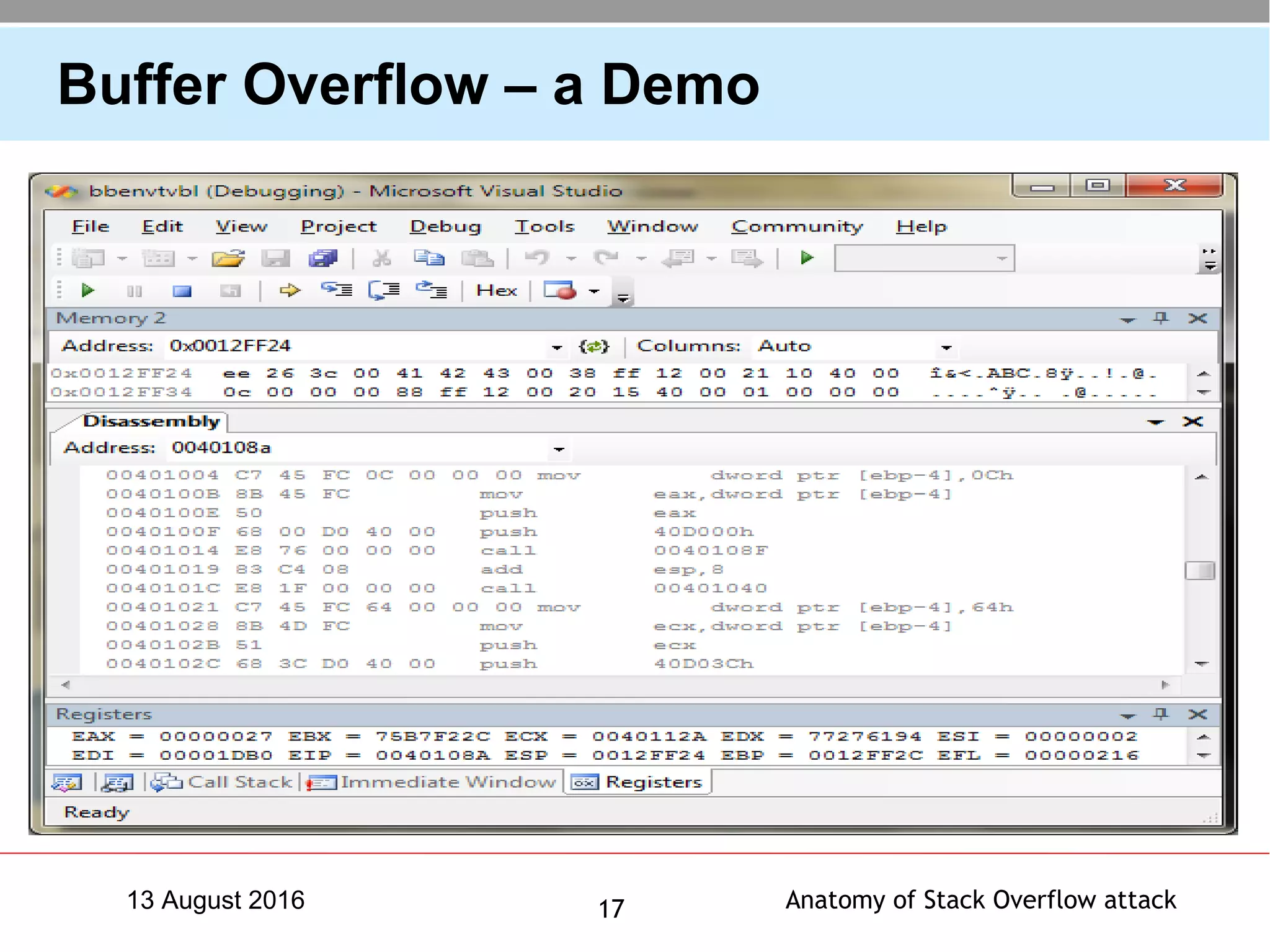This screenshot has width=1270, height=952.
Task: Click the Save All icon
Action: click(323, 258)
